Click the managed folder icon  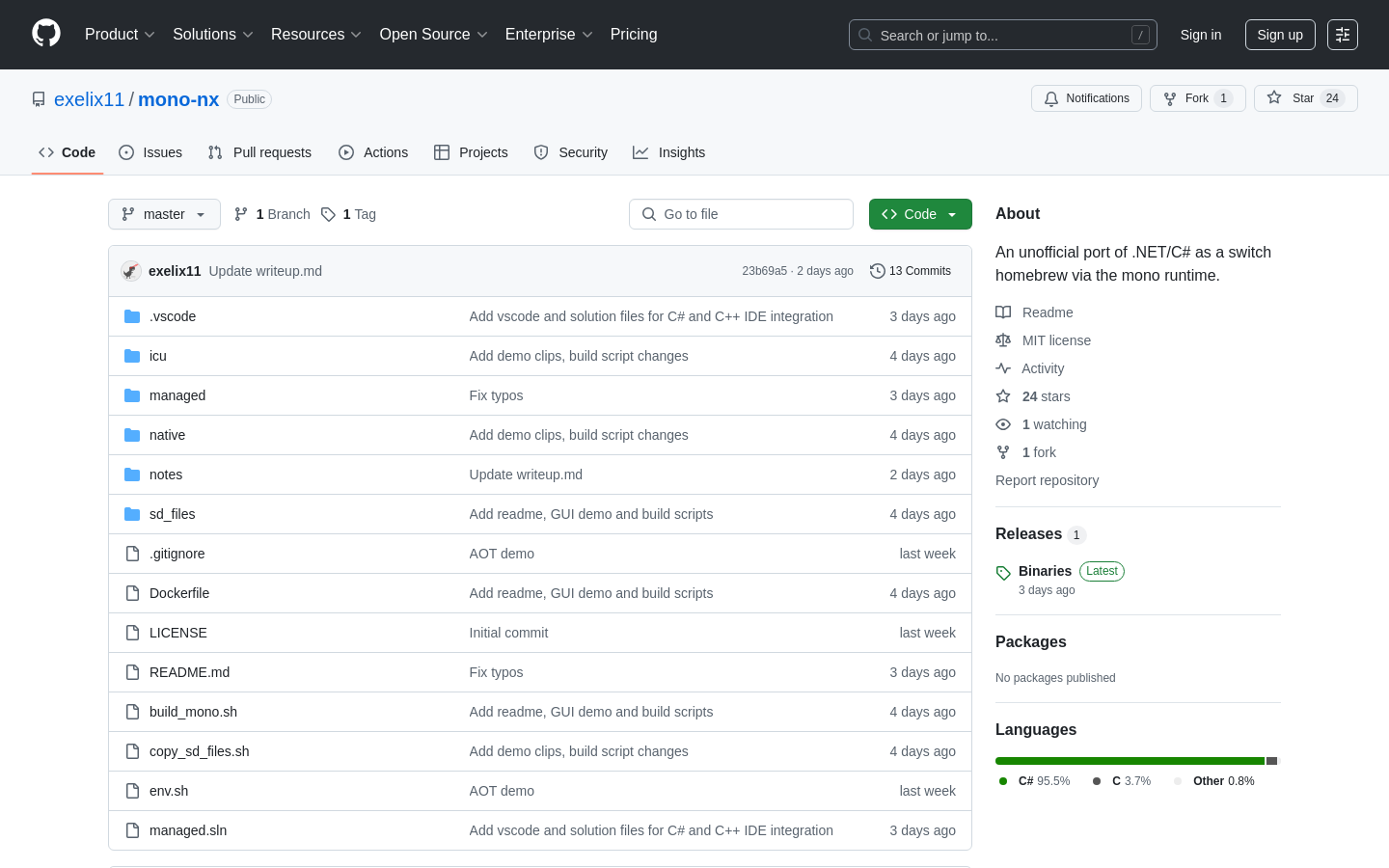click(x=132, y=395)
